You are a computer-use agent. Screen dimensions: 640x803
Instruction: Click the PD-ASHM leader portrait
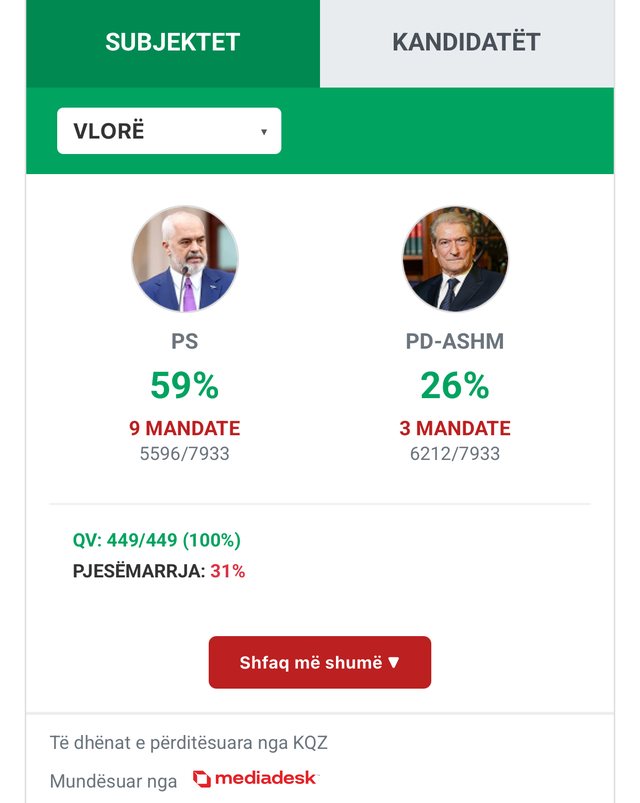[x=455, y=259]
